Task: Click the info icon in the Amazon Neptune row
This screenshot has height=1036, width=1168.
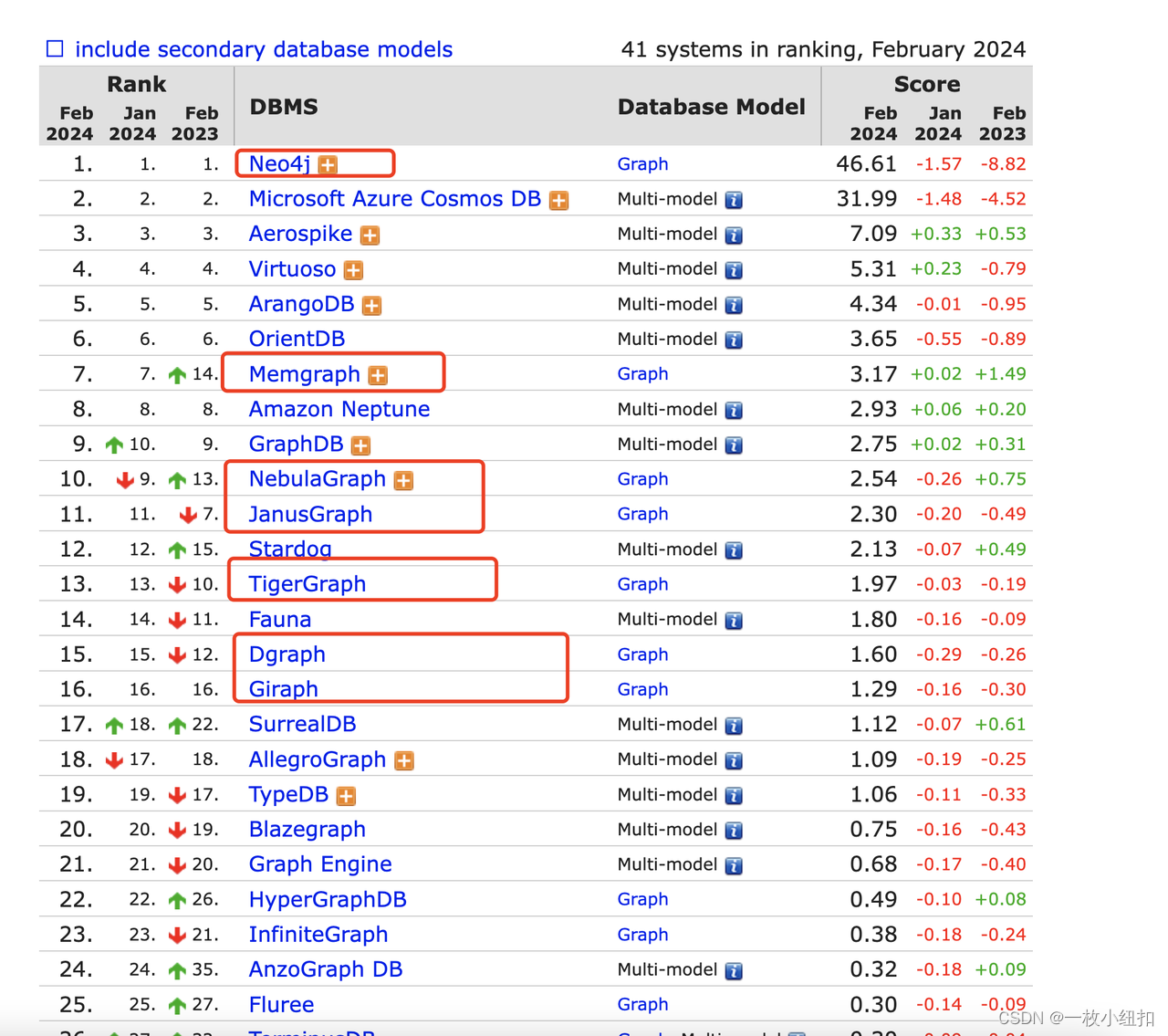Action: (734, 410)
